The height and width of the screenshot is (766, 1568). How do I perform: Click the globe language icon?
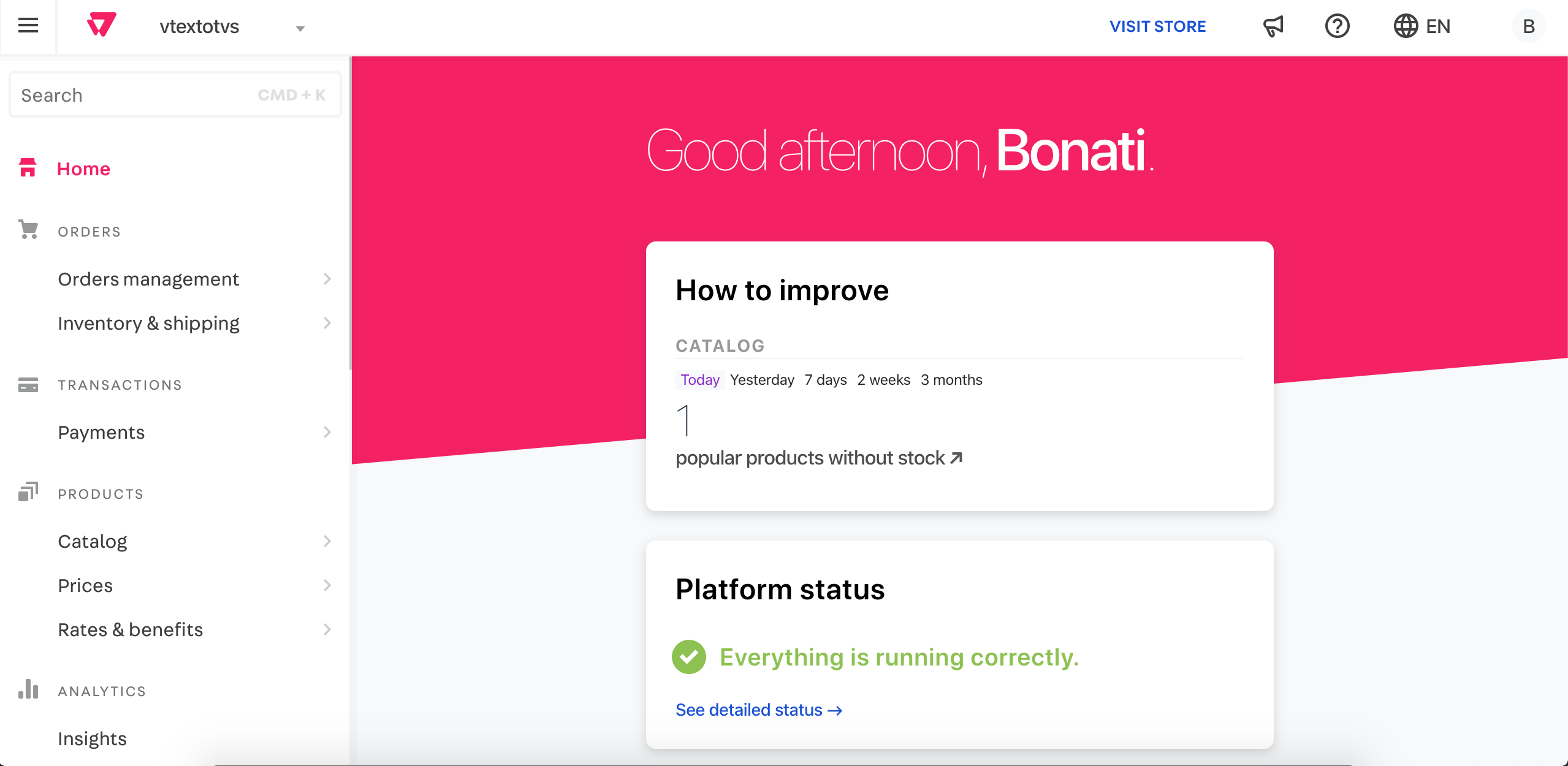(x=1406, y=26)
